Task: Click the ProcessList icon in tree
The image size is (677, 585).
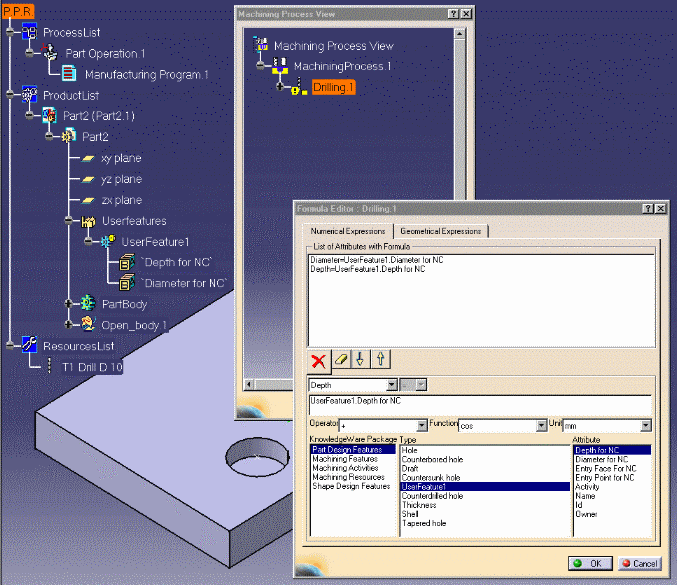Action: (29, 33)
